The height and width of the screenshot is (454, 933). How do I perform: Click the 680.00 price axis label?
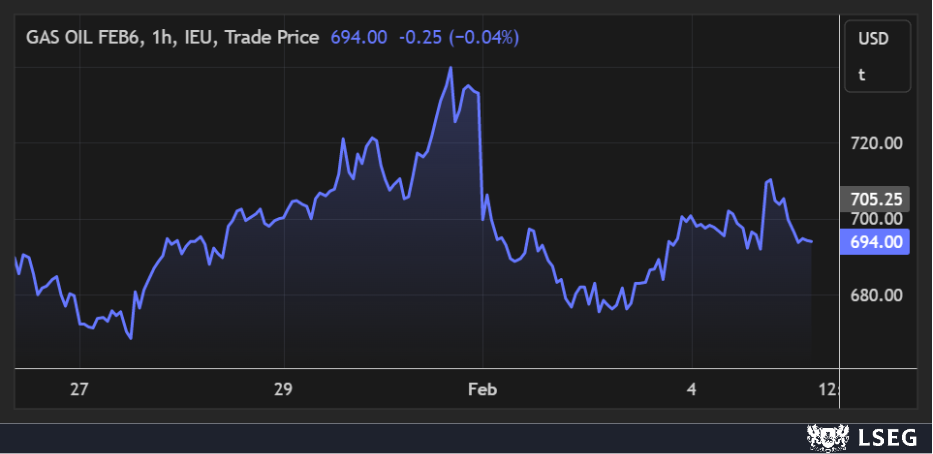[x=876, y=295]
